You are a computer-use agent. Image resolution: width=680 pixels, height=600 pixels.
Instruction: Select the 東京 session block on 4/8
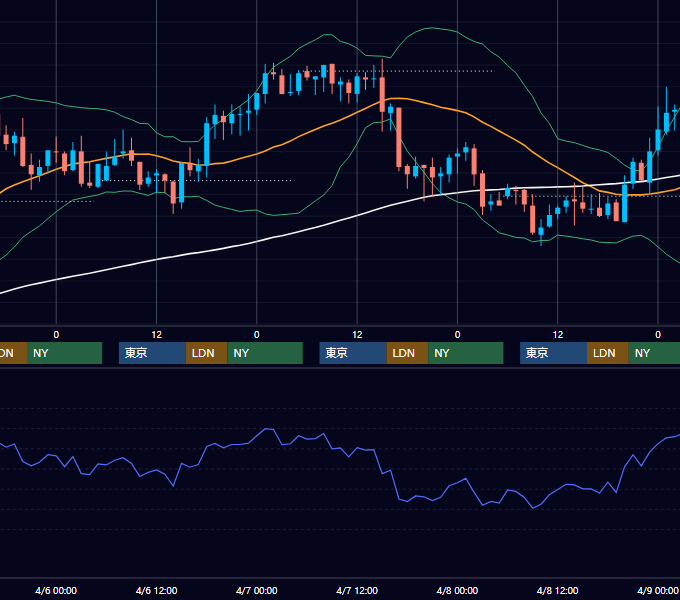click(x=553, y=353)
